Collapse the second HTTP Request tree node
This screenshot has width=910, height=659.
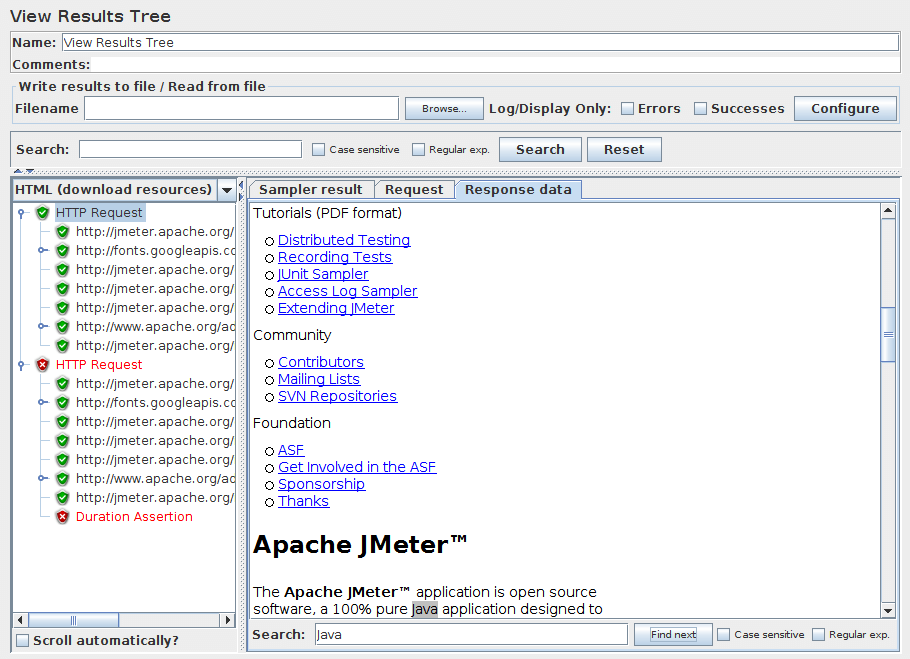click(22, 364)
